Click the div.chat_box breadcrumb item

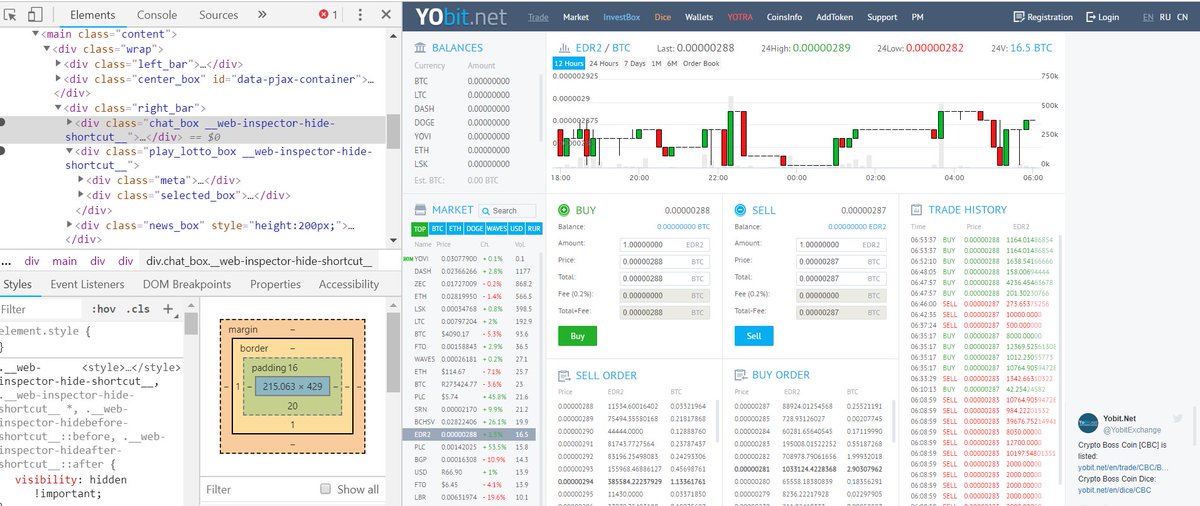[x=259, y=261]
